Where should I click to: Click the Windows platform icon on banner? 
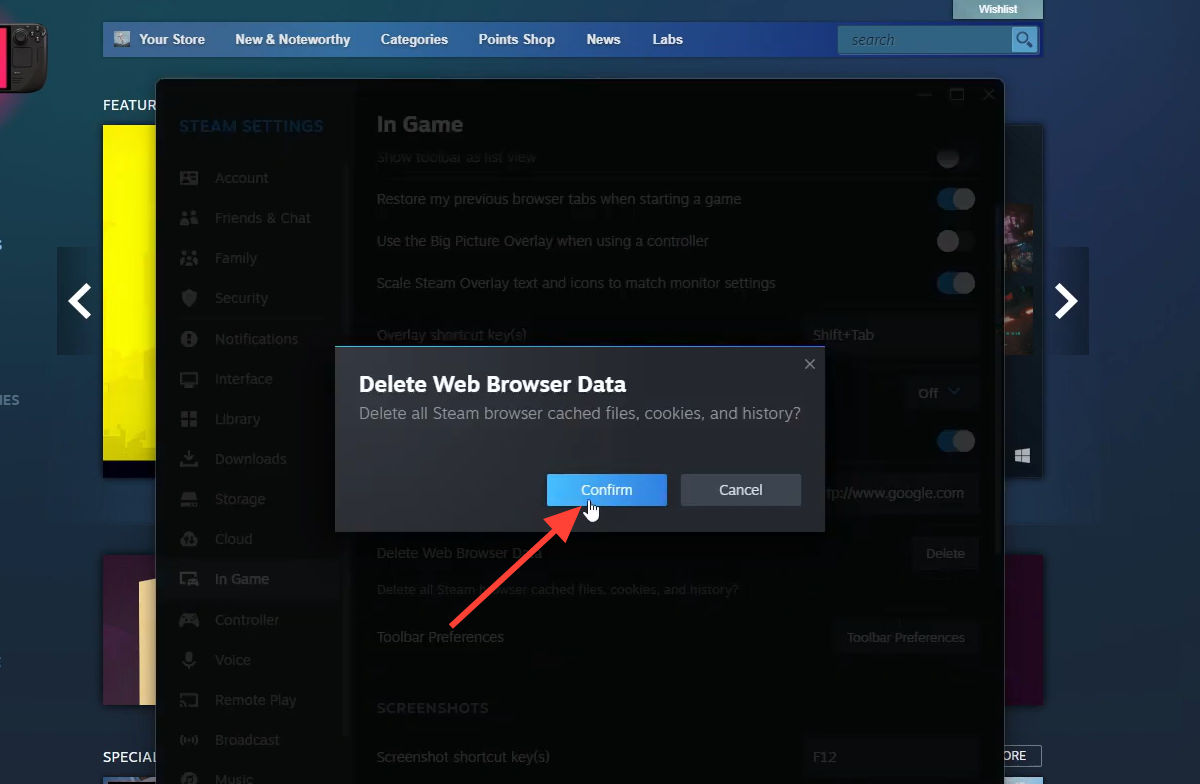1022,456
